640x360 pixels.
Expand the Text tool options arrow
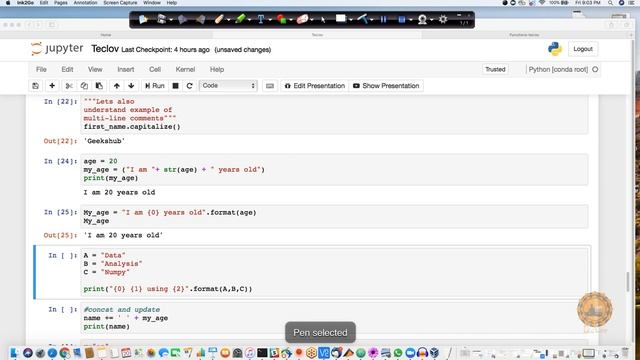(269, 20)
